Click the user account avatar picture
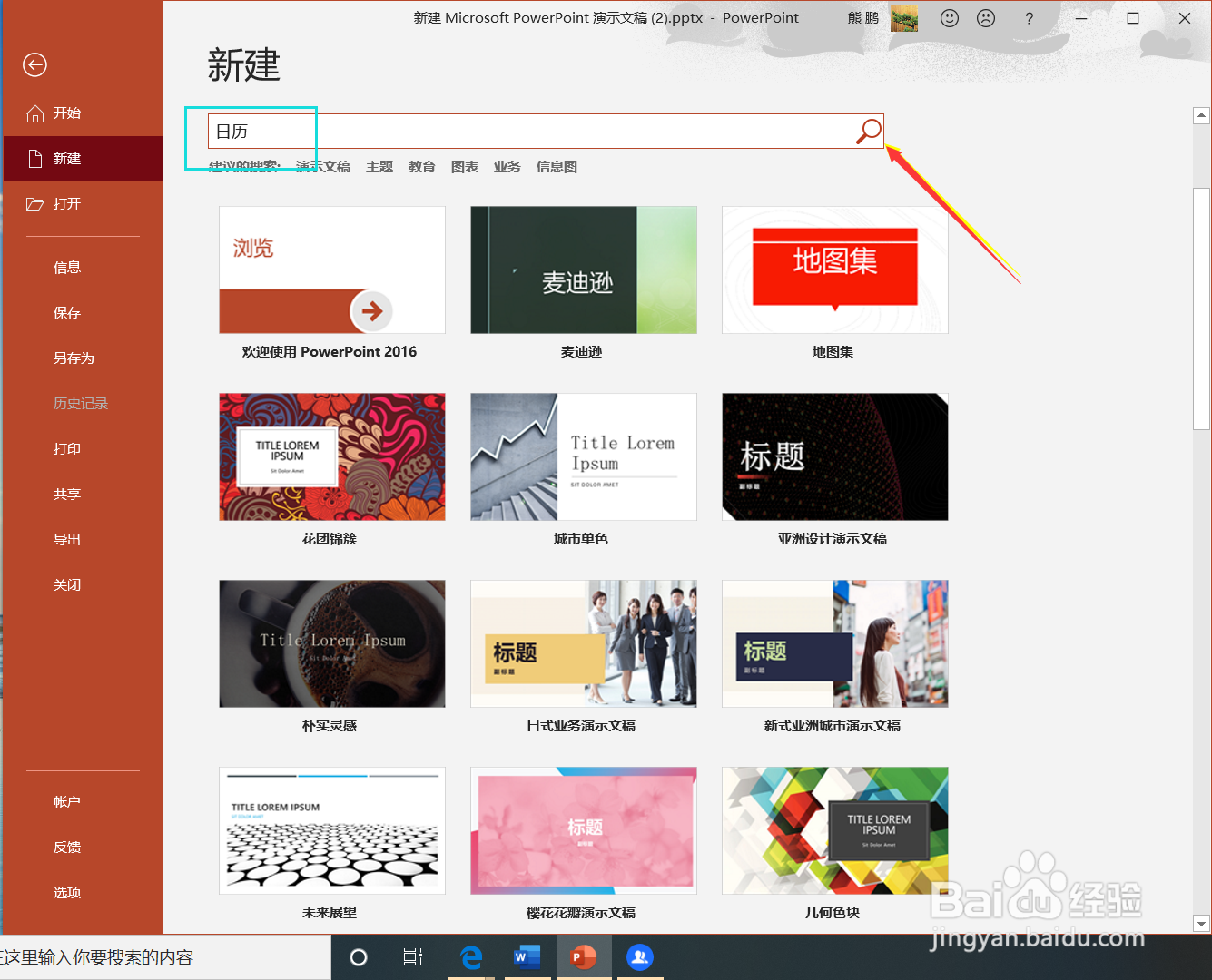The image size is (1212, 980). tap(904, 18)
